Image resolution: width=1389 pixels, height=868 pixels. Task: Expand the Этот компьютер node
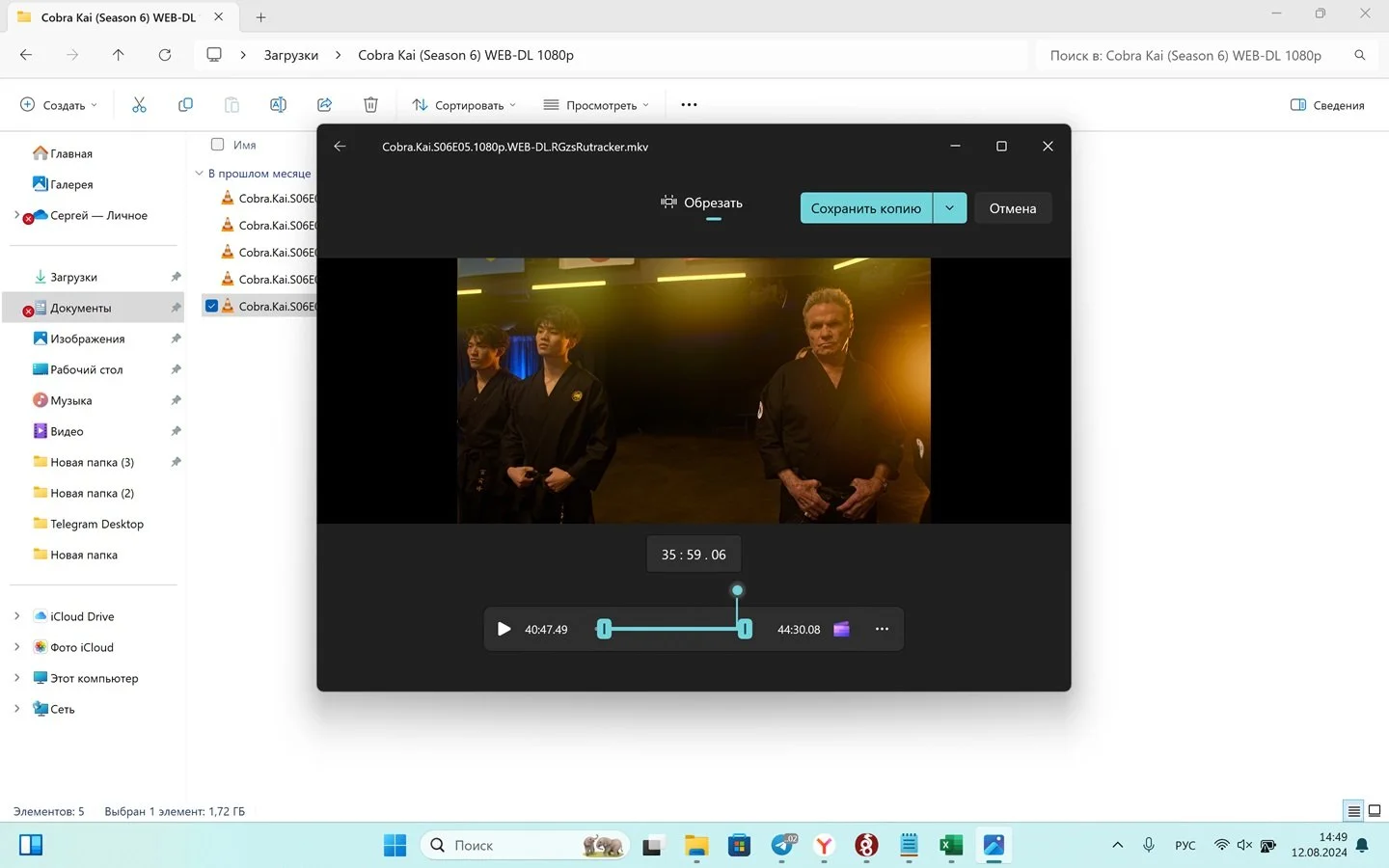point(16,678)
